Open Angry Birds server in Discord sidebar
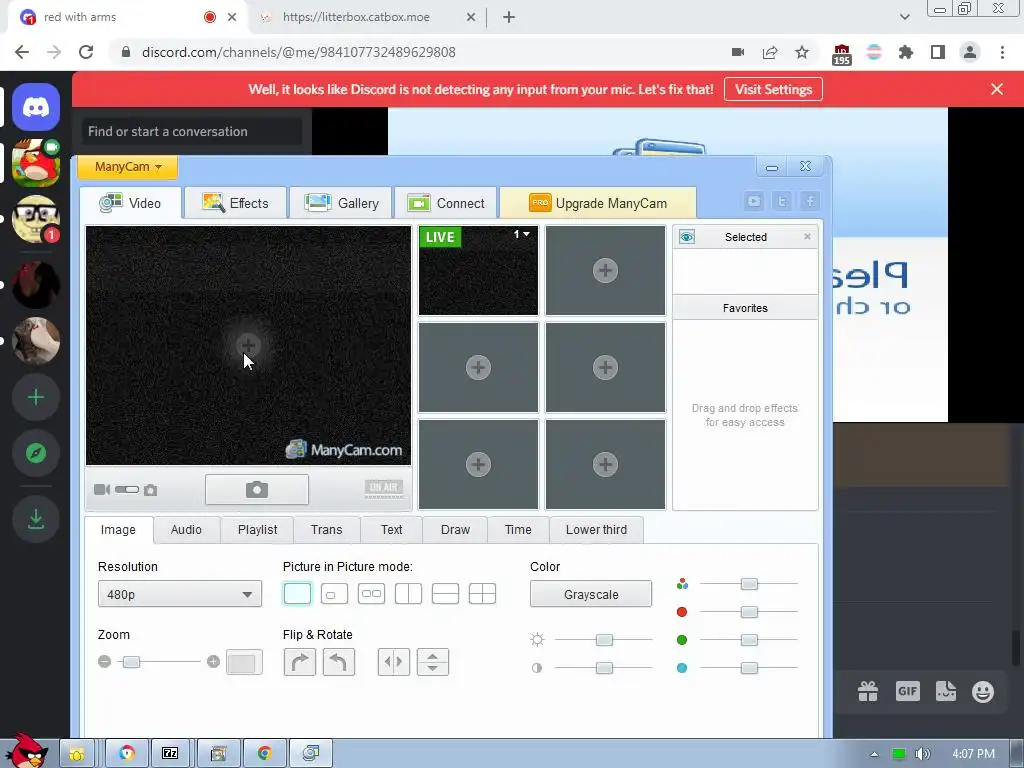Image resolution: width=1024 pixels, height=768 pixels. pyautogui.click(x=36, y=163)
